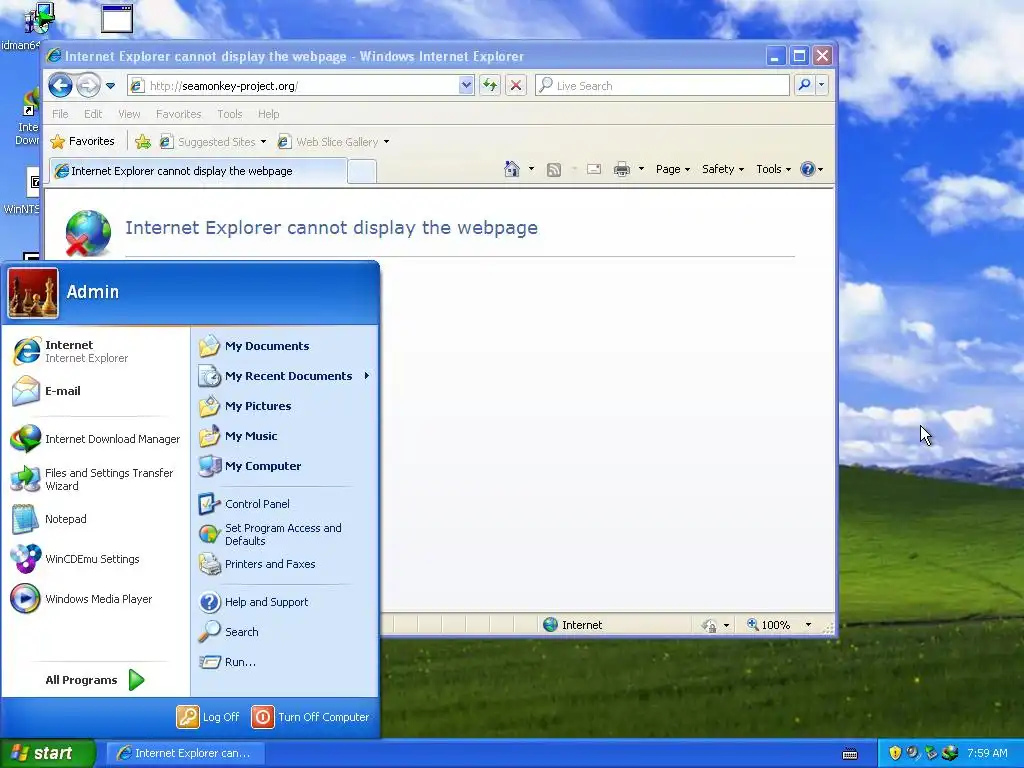Open the File menu

(60, 114)
